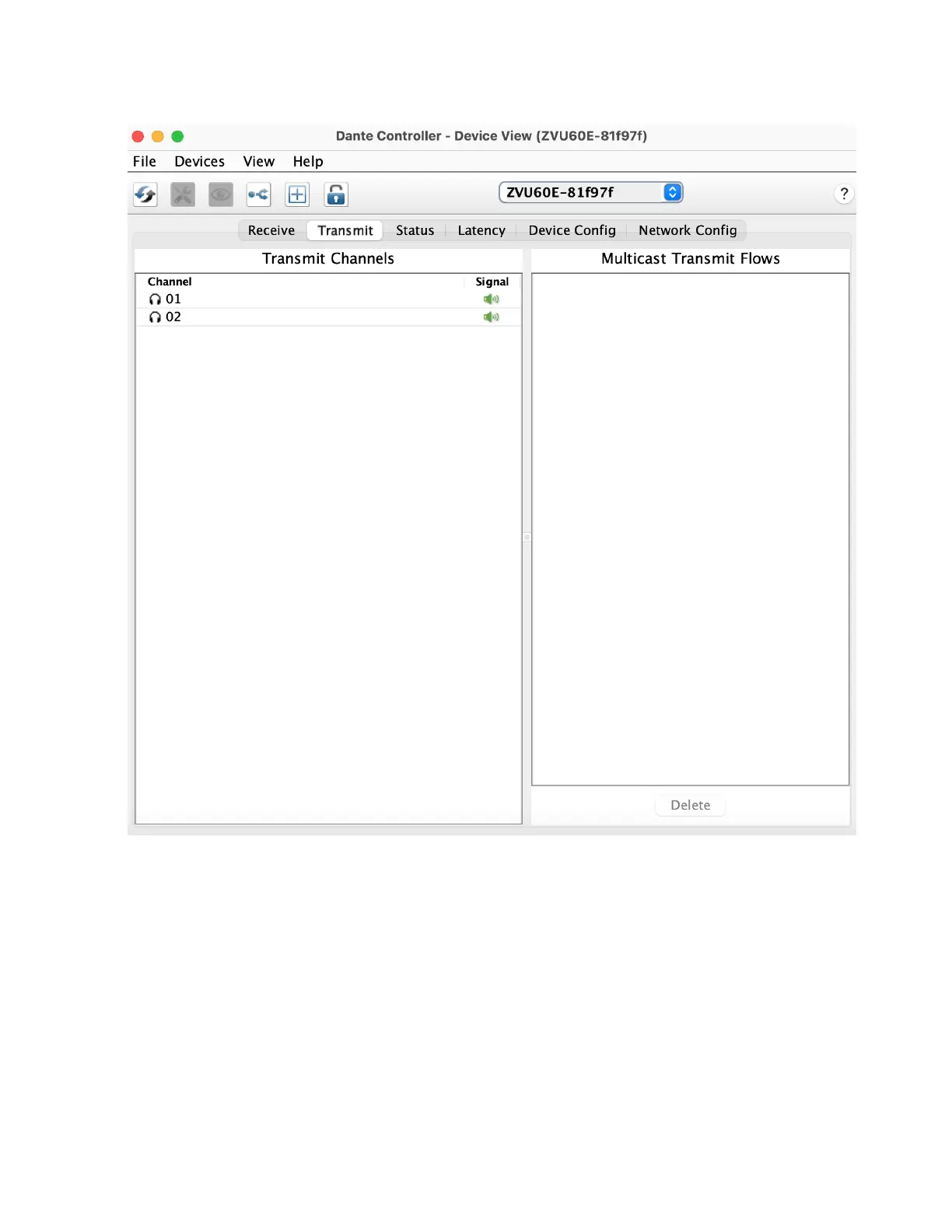Screen dimensions: 952x1232
Task: Switch to the Status tab
Action: tap(415, 230)
